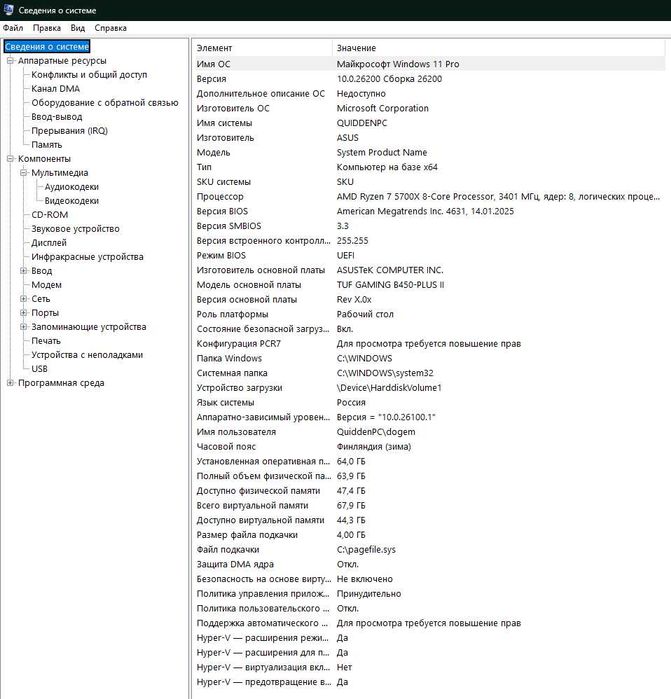The height and width of the screenshot is (699, 671).
Task: Open the Правка menu
Action: click(47, 28)
